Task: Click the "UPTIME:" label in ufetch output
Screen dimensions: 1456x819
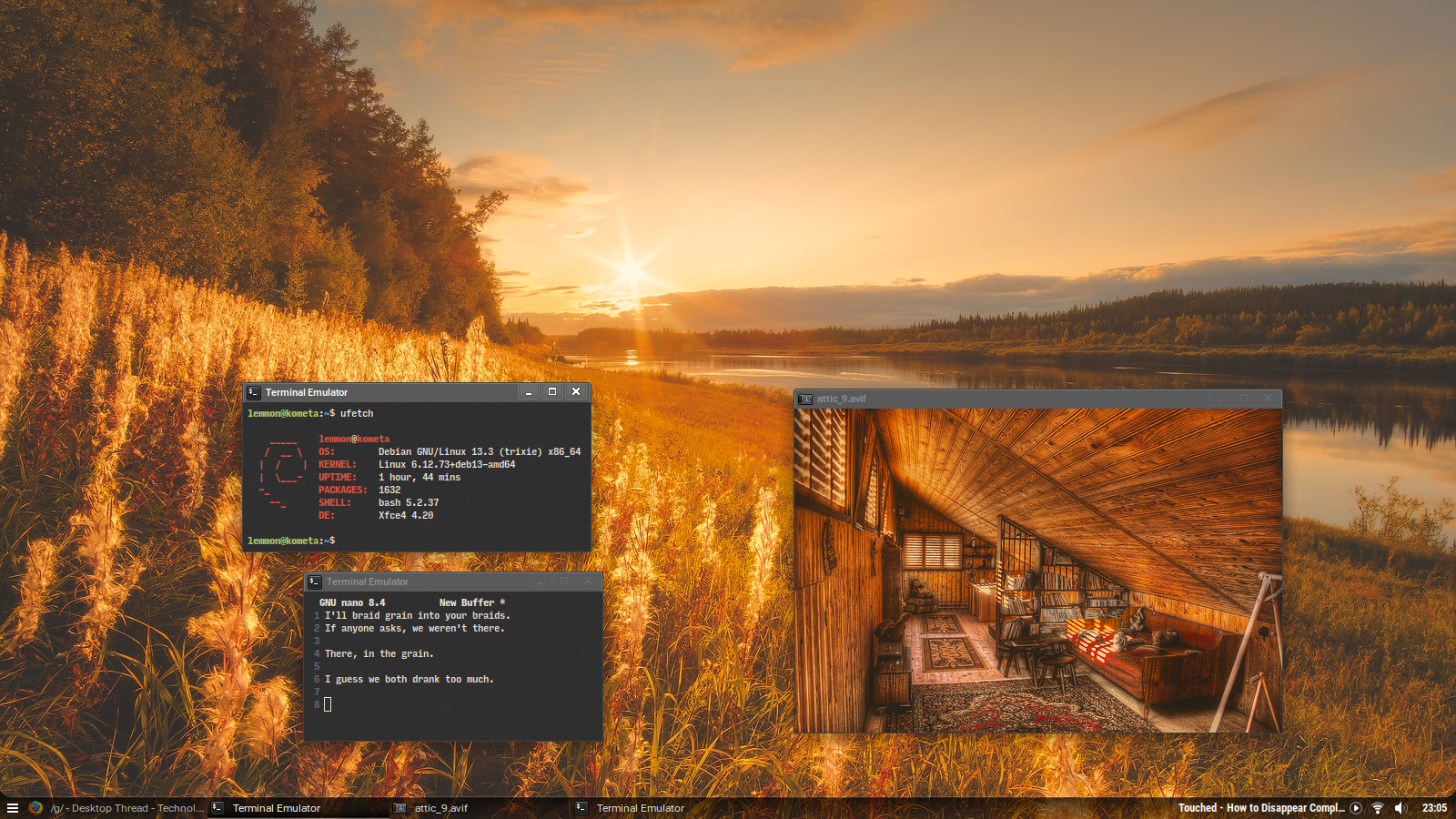Action: [x=338, y=477]
